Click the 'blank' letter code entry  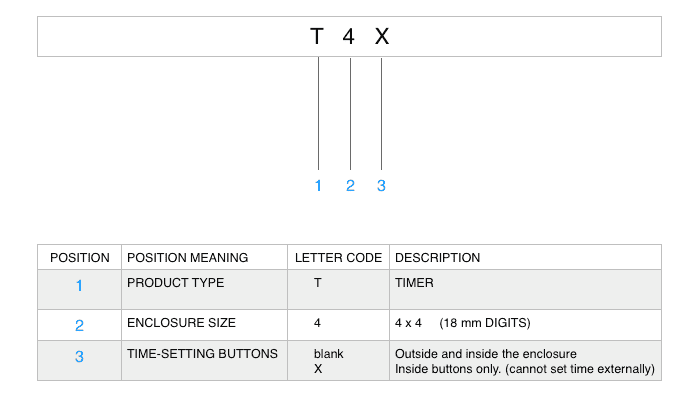329,354
